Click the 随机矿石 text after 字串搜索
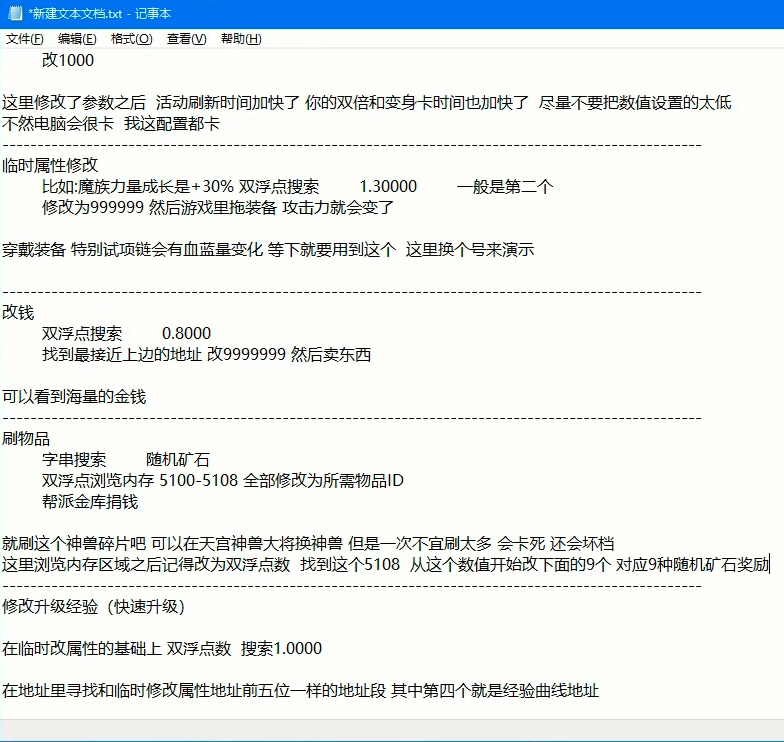The height and width of the screenshot is (742, 784). [x=178, y=459]
